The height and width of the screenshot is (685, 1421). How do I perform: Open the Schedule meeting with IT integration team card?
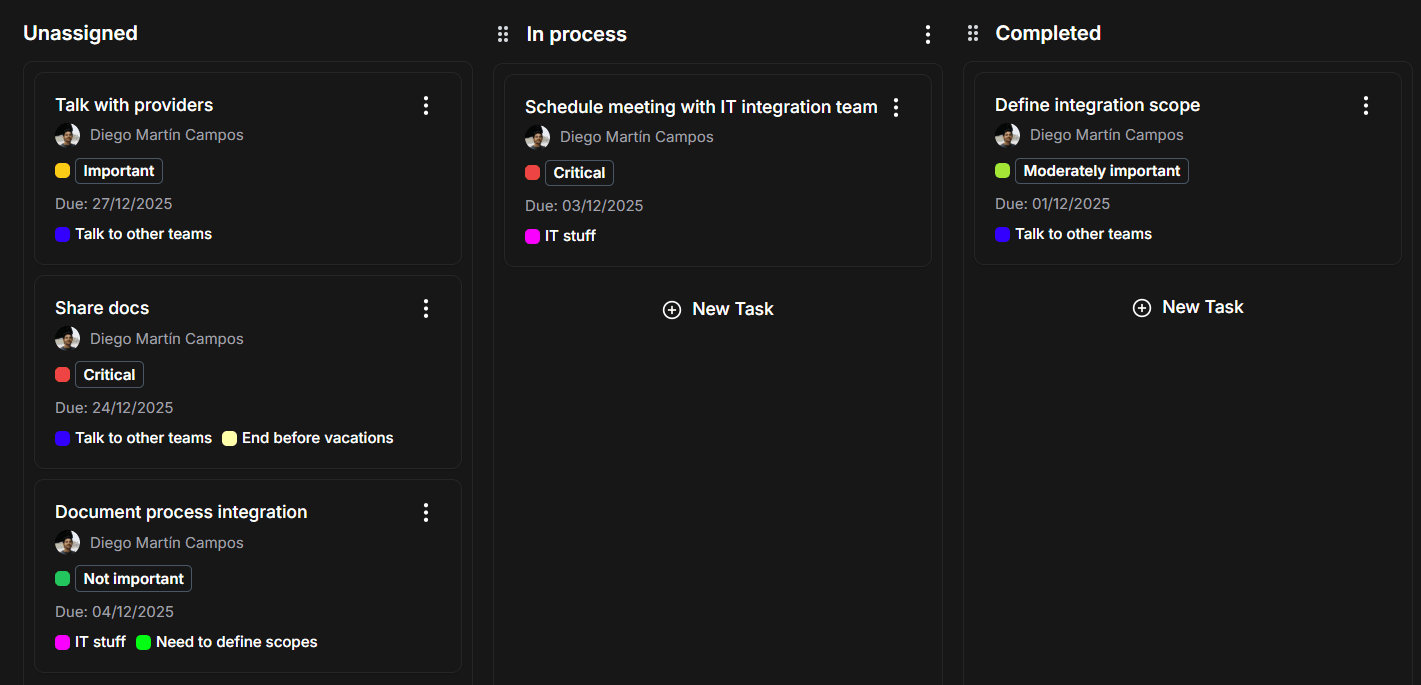(x=700, y=107)
